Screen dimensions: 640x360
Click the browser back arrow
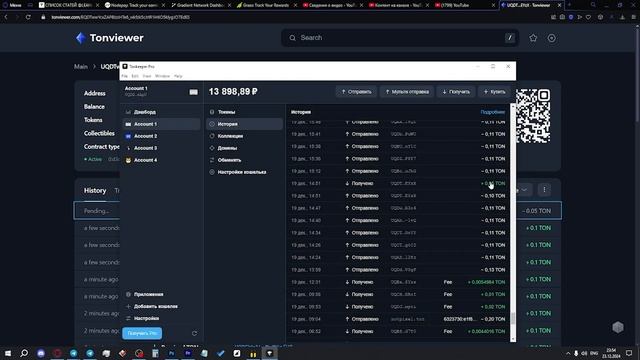[x=6, y=17]
